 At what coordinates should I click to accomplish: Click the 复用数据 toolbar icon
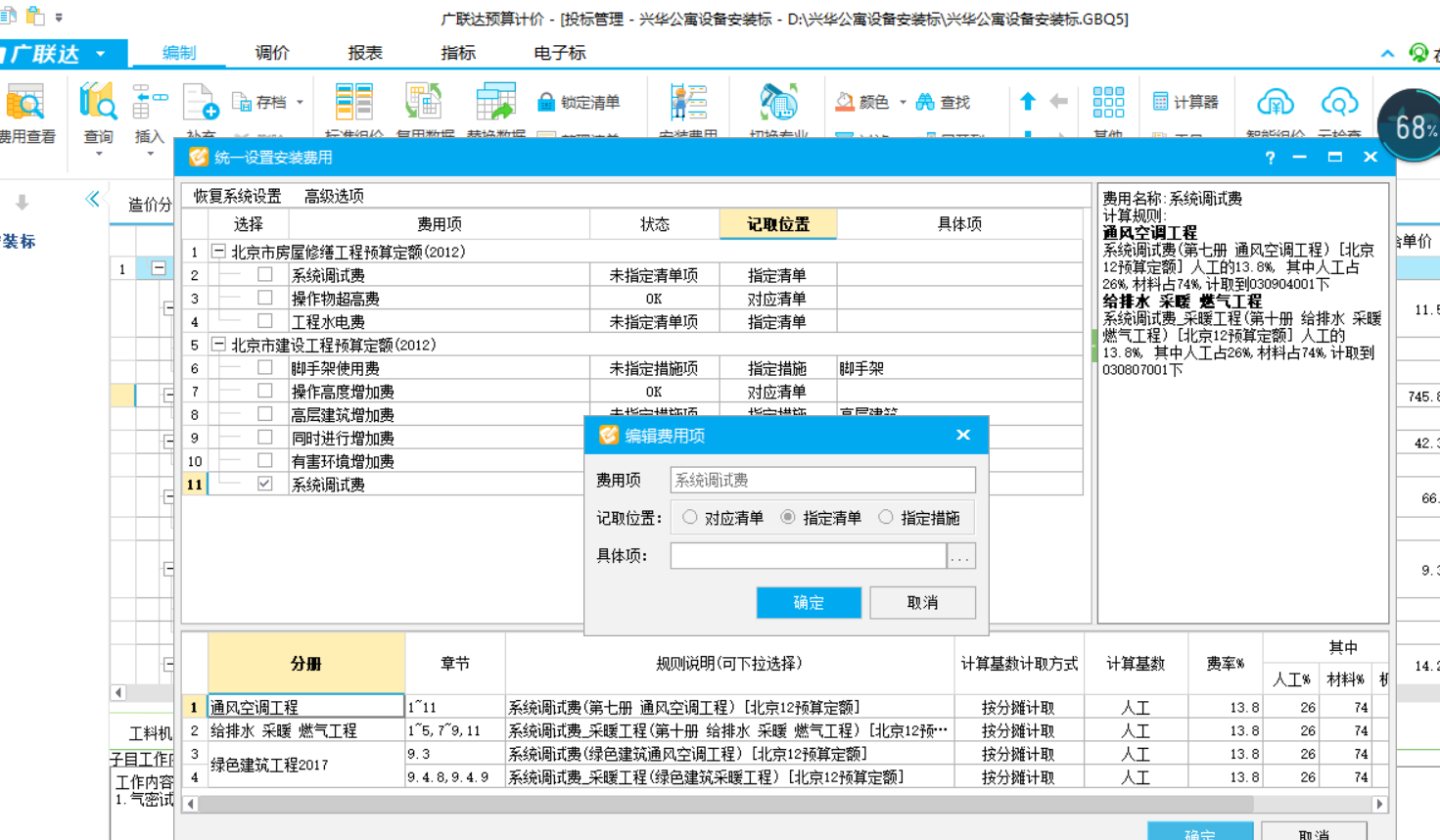click(x=424, y=103)
